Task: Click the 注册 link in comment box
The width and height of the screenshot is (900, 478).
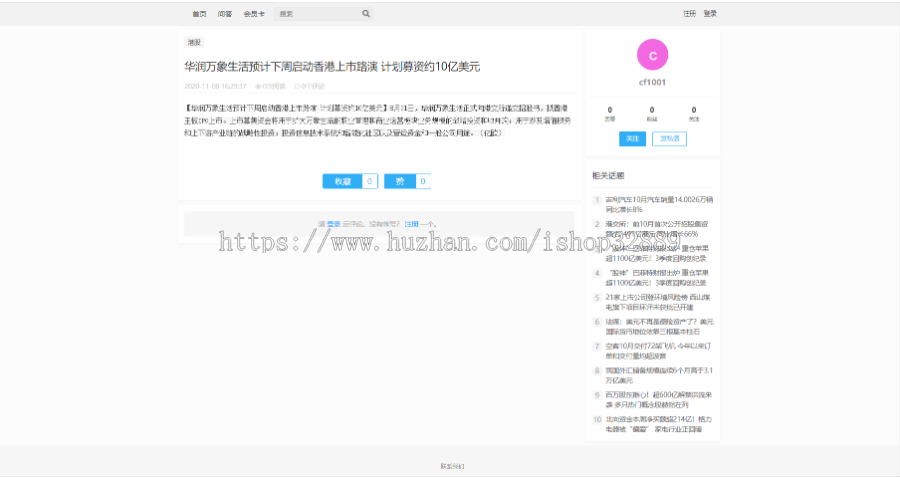Action: pyautogui.click(x=412, y=224)
